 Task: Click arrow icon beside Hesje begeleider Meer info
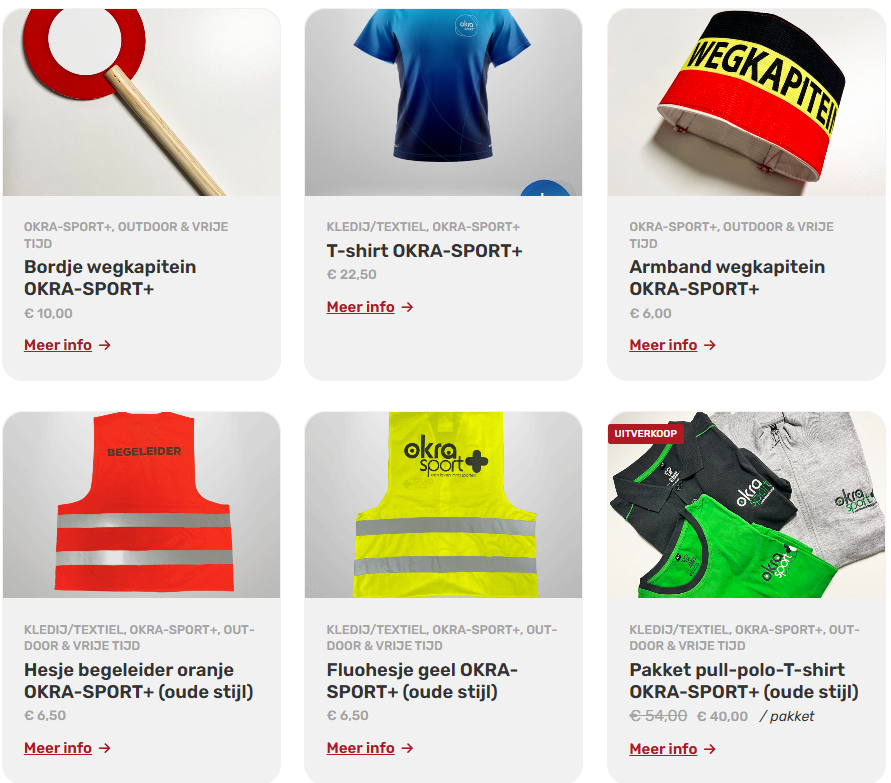(105, 748)
